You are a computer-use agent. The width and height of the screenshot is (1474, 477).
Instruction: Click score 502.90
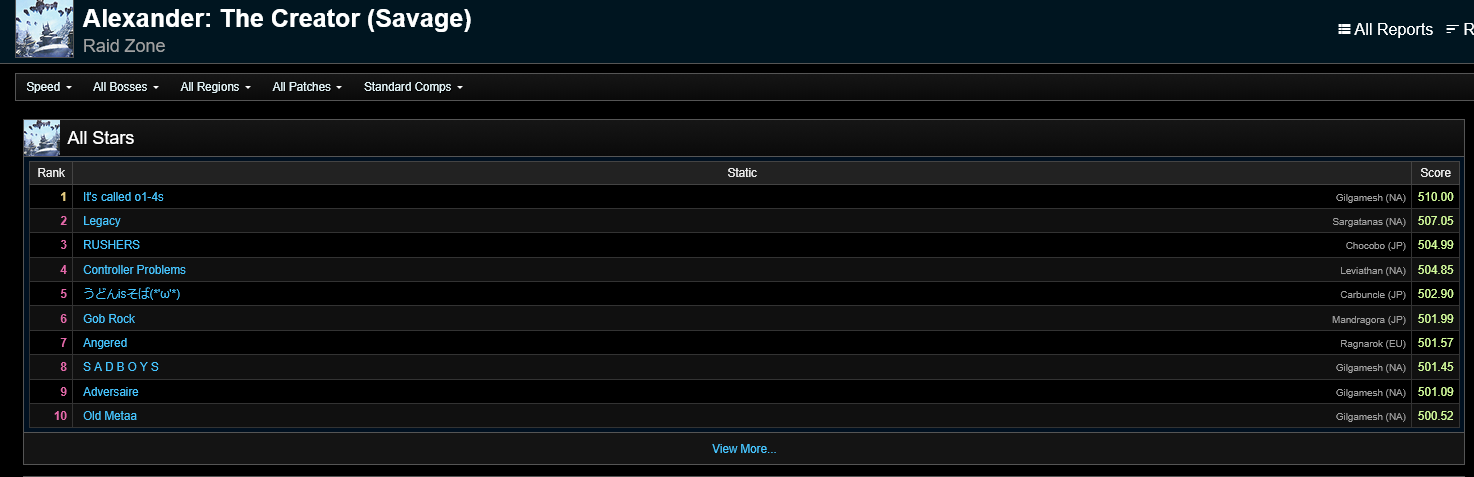click(x=1436, y=294)
